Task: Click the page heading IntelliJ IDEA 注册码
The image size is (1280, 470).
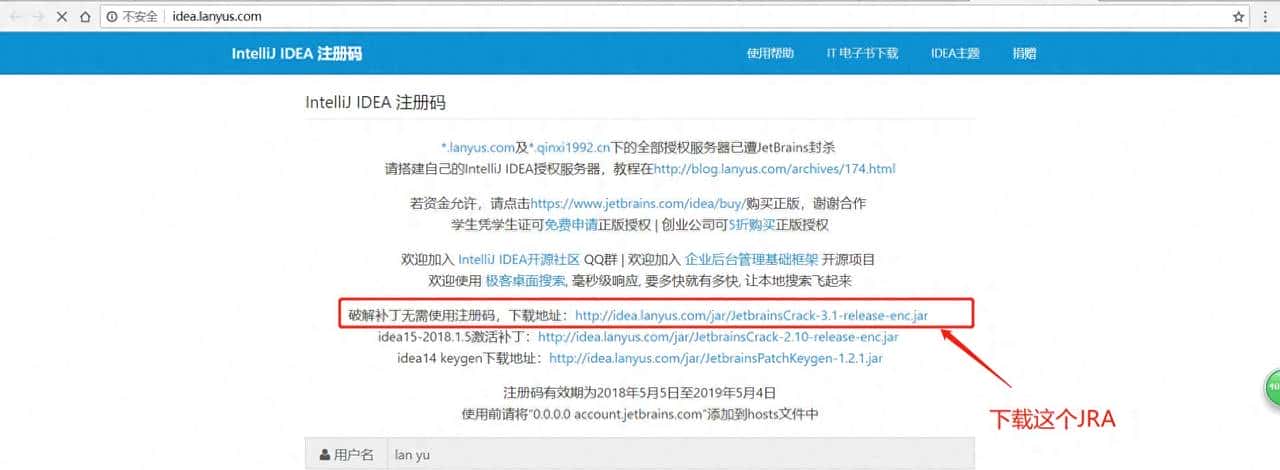Action: tap(375, 102)
